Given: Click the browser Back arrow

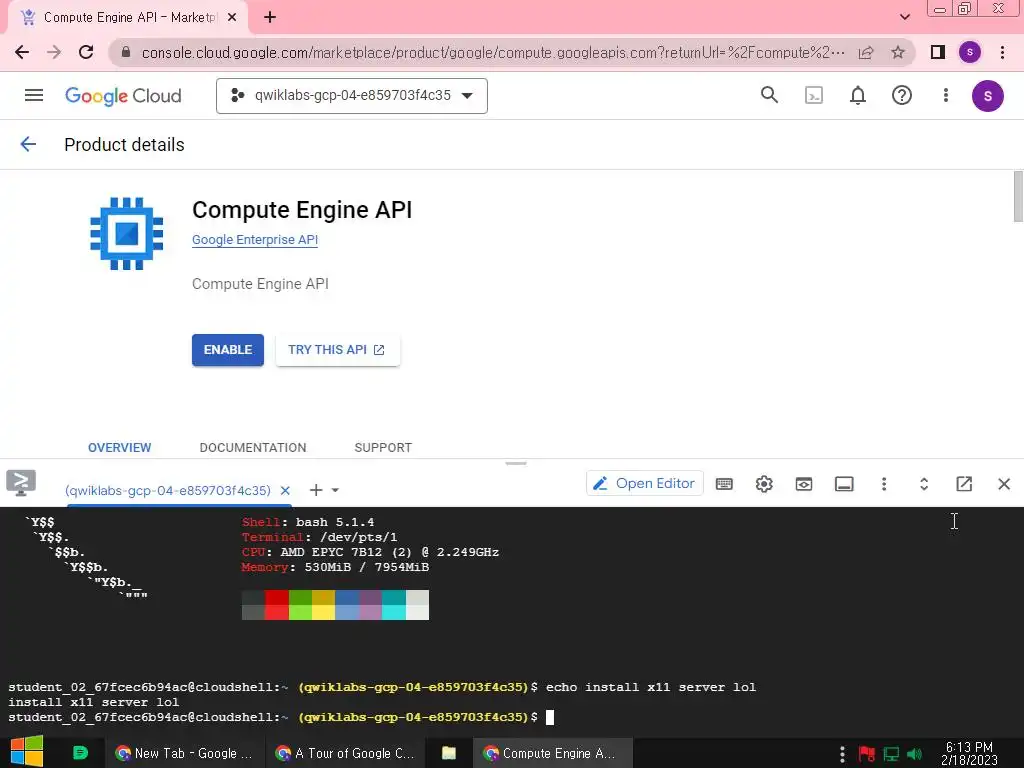Looking at the screenshot, I should point(22,52).
